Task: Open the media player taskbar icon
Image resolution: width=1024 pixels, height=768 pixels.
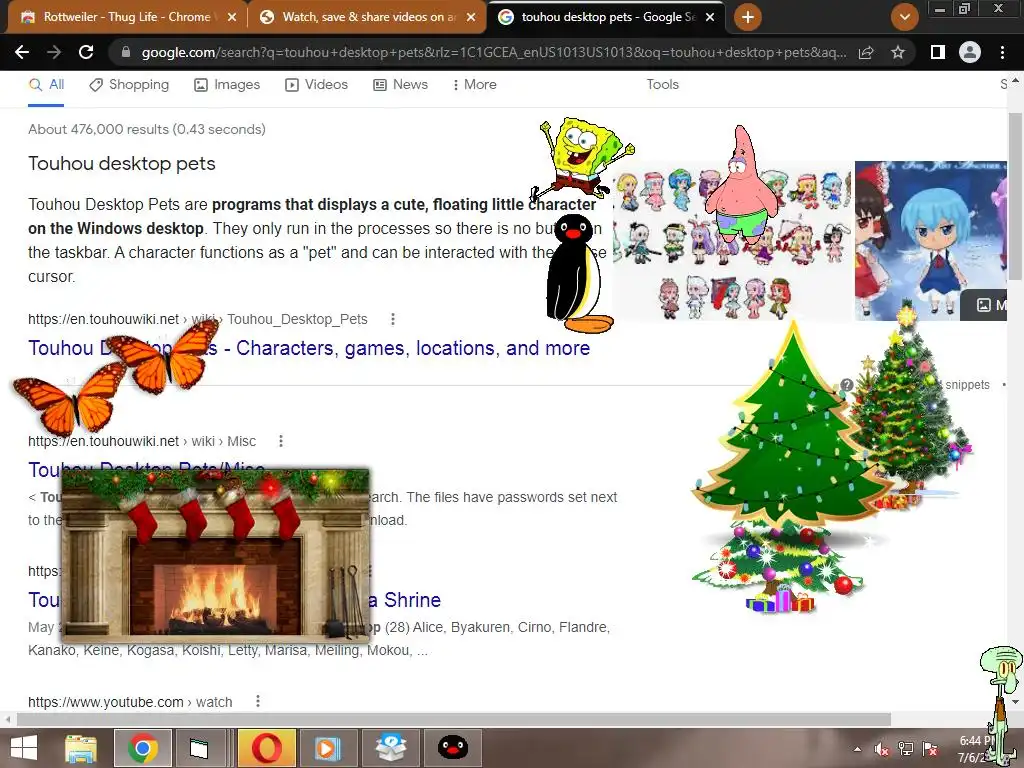Action: pos(328,748)
